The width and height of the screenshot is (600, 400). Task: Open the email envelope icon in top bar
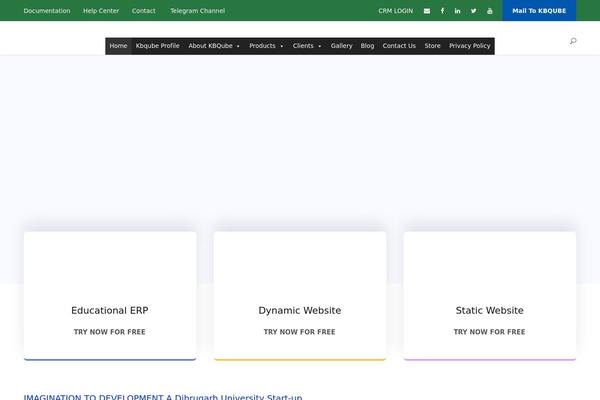(x=427, y=11)
